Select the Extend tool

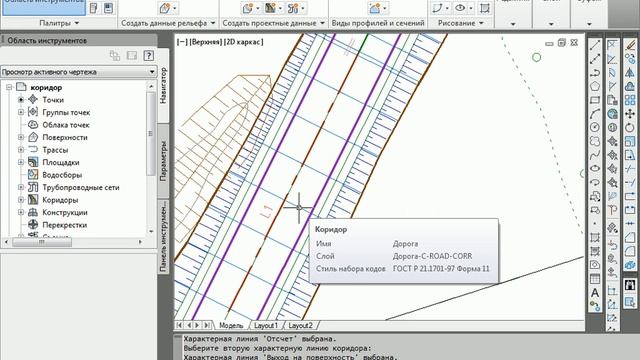click(630, 182)
